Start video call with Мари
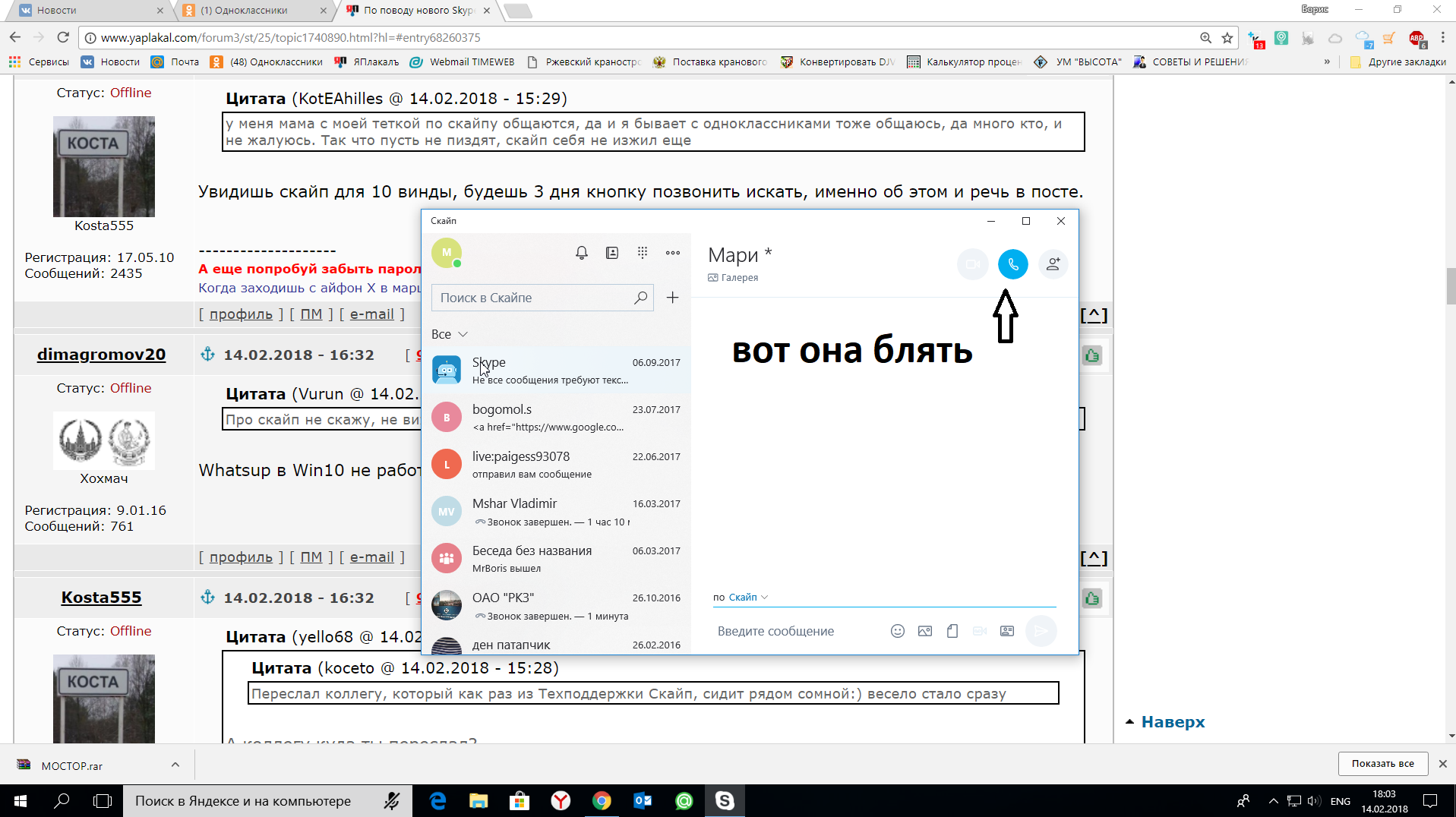The height and width of the screenshot is (817, 1456). 972,264
